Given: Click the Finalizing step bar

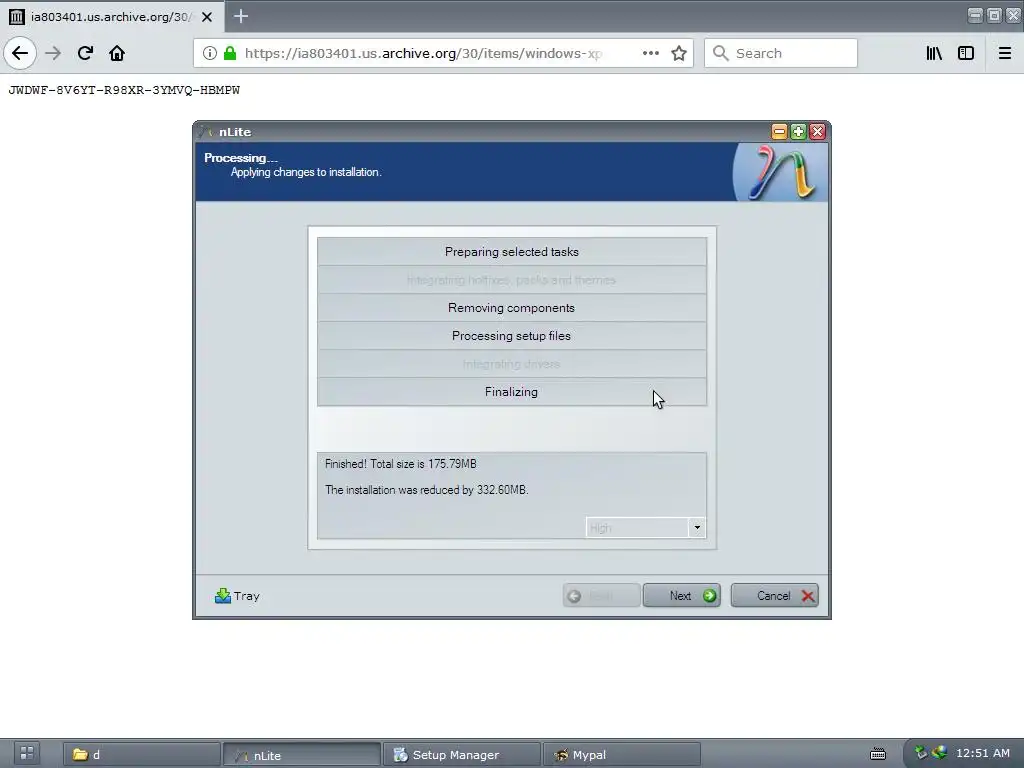Looking at the screenshot, I should [x=511, y=392].
